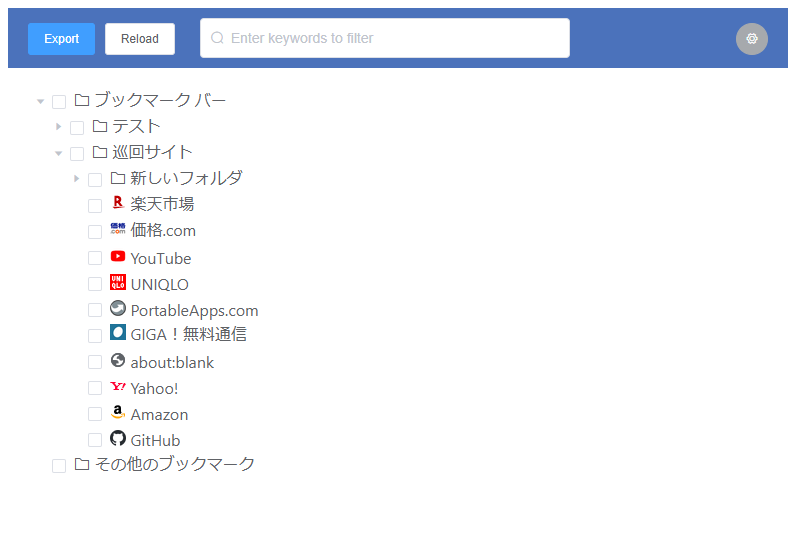Viewport: 796px width, 540px height.
Task: Check the Amazon bookmark checkbox
Action: (x=95, y=414)
